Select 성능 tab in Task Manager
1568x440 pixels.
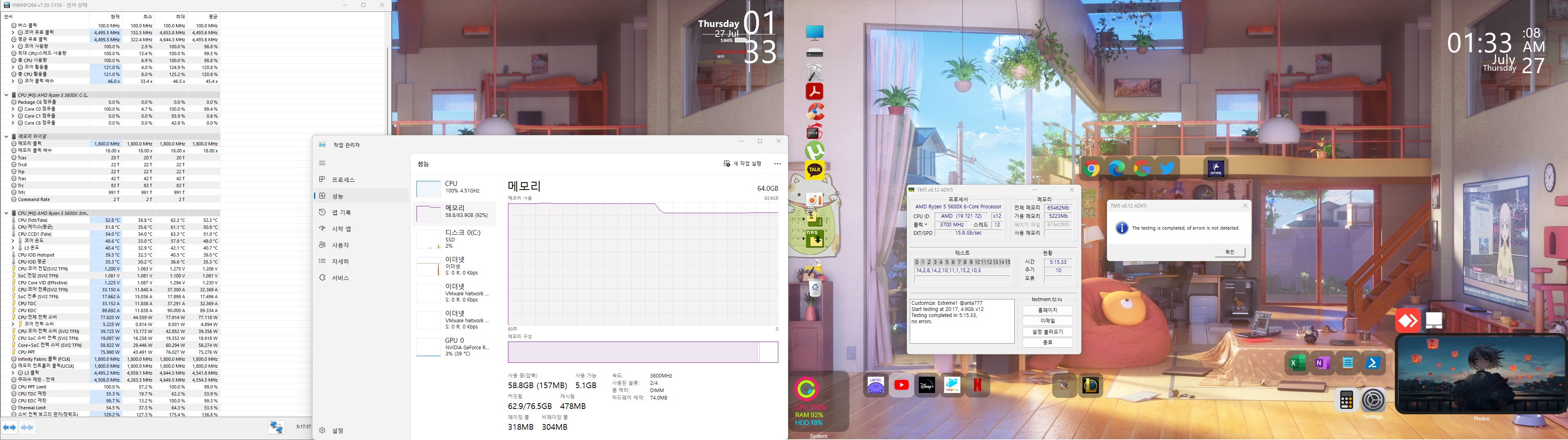[x=361, y=196]
